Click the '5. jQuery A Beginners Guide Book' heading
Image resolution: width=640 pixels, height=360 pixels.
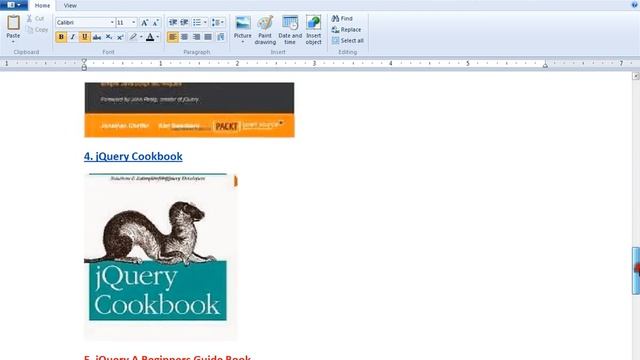[167, 357]
